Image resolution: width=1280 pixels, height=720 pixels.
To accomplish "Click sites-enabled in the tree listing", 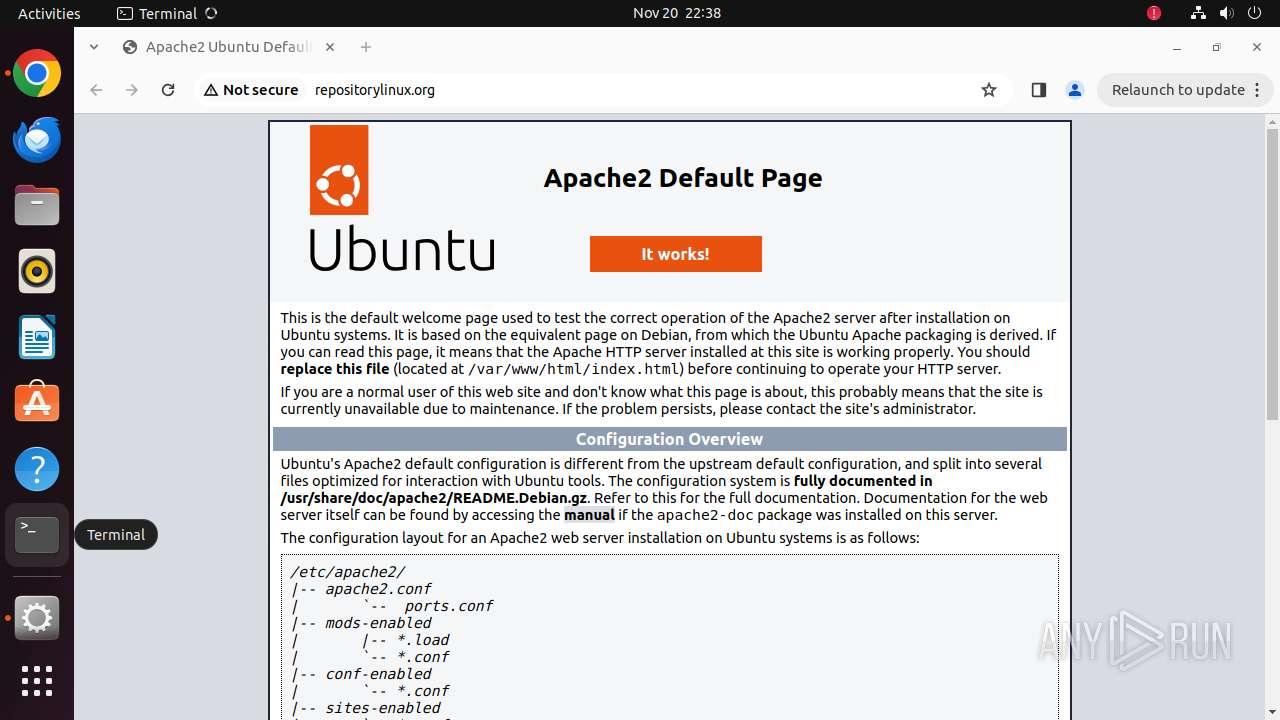I will pyautogui.click(x=382, y=708).
